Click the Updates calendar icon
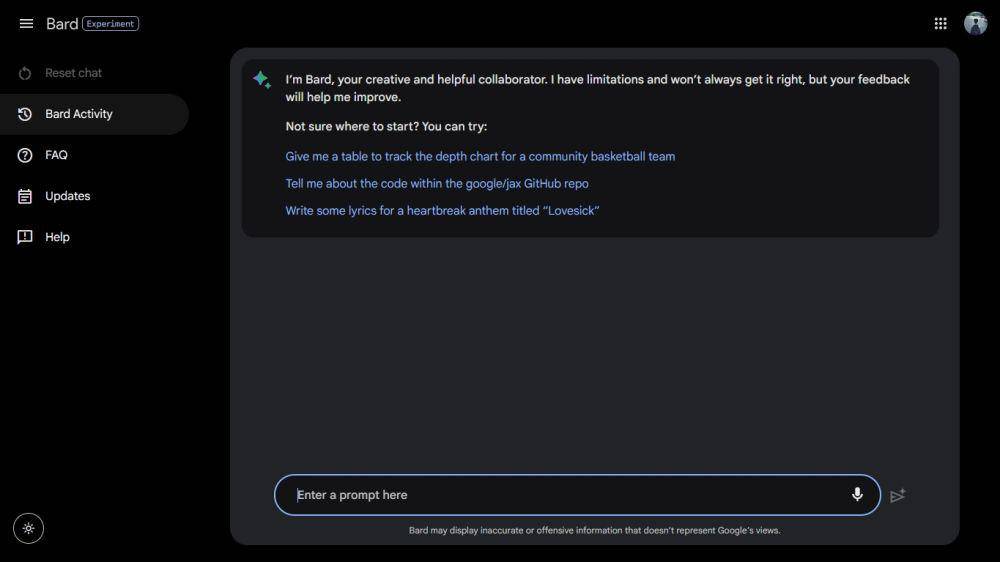Viewport: 1000px width, 562px height. tap(25, 196)
